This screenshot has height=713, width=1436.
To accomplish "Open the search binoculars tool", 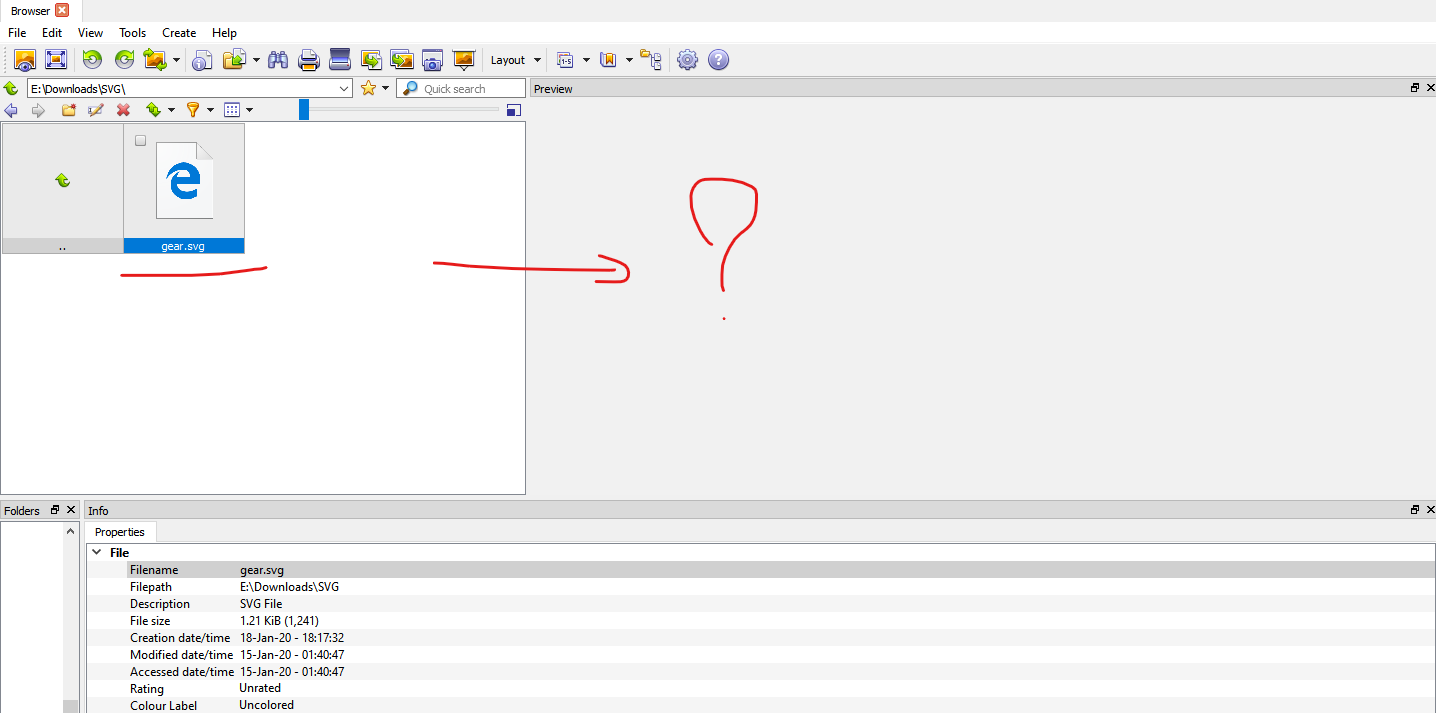I will click(x=278, y=60).
